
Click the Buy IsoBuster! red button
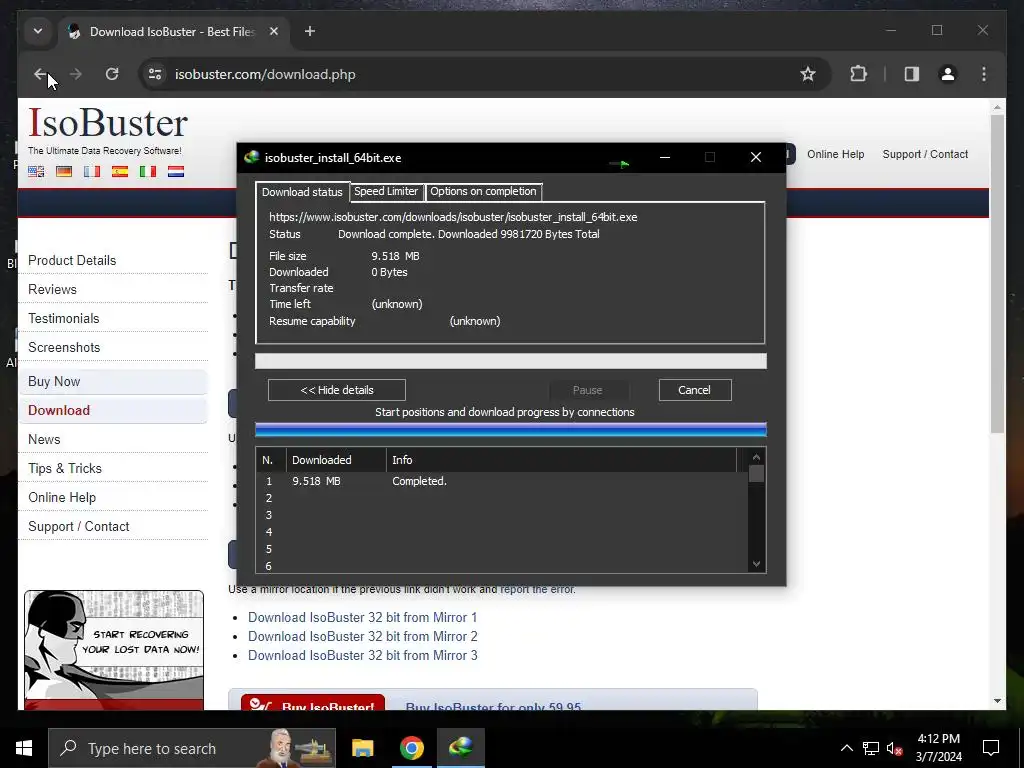pyautogui.click(x=313, y=703)
